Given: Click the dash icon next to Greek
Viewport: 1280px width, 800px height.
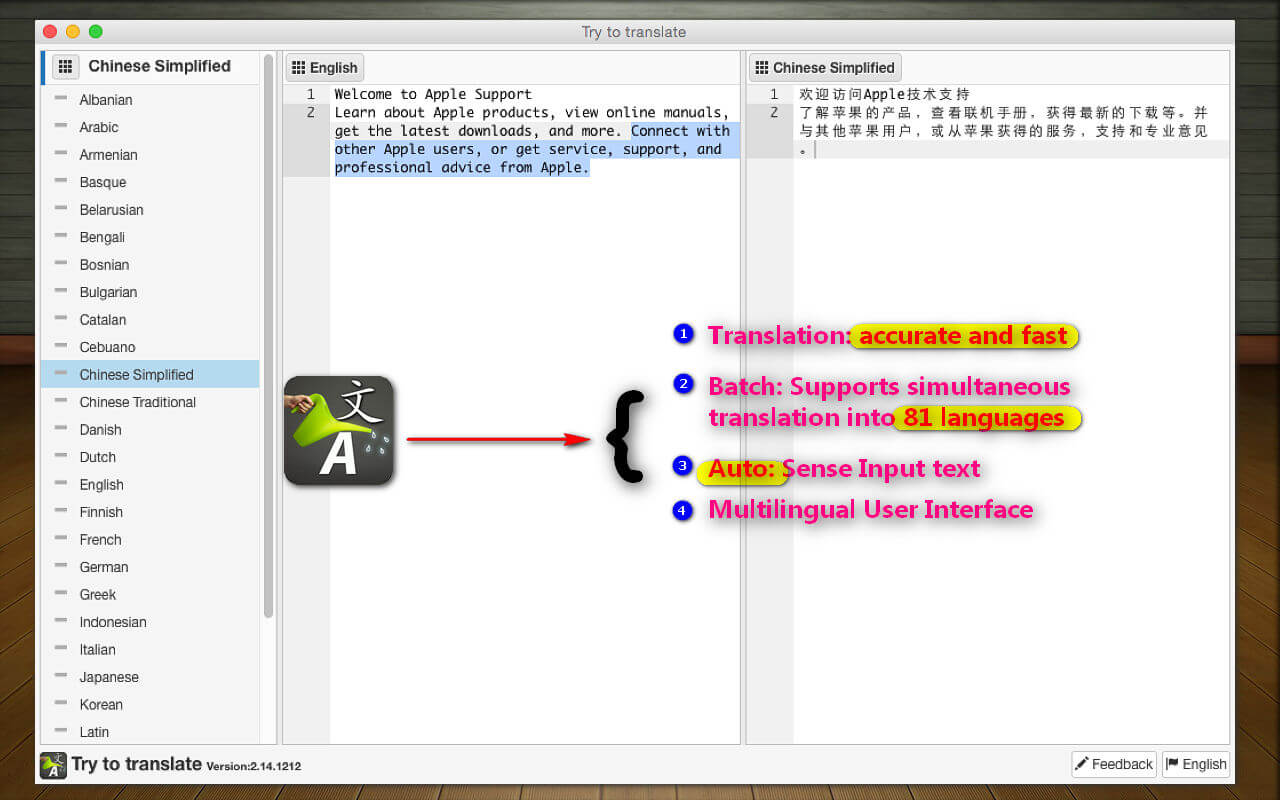Looking at the screenshot, I should (61, 593).
